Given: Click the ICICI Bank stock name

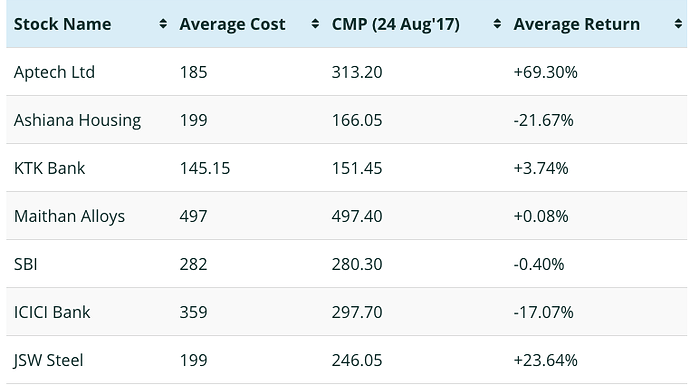Looking at the screenshot, I should [52, 312].
